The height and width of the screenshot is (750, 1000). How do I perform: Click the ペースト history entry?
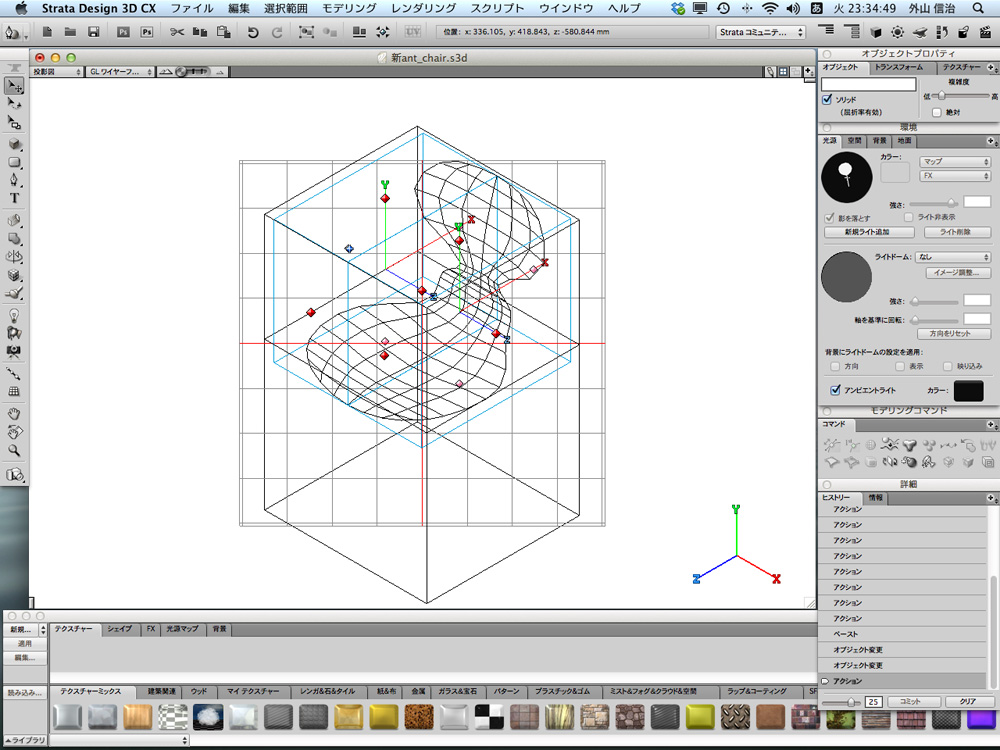click(903, 634)
